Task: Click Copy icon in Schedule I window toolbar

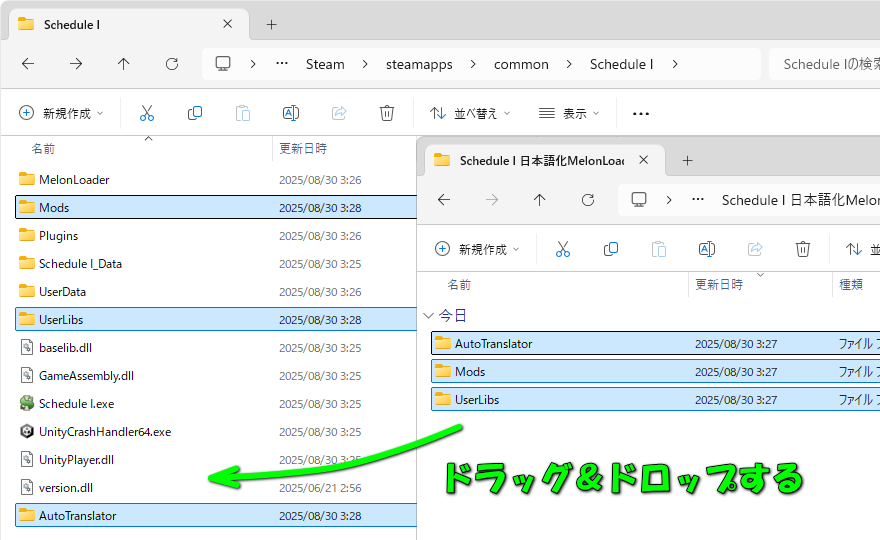Action: point(195,113)
